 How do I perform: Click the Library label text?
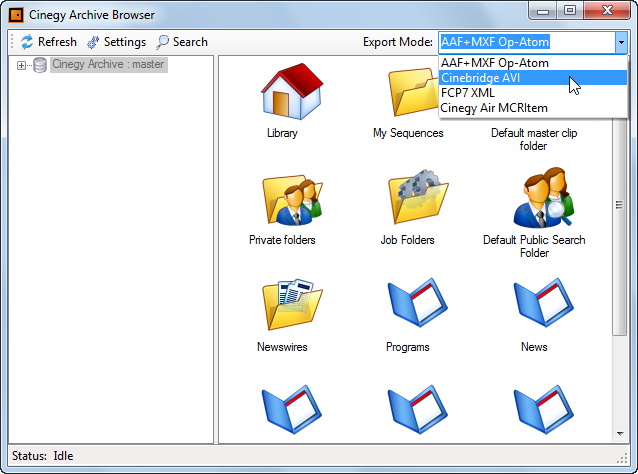coord(282,133)
